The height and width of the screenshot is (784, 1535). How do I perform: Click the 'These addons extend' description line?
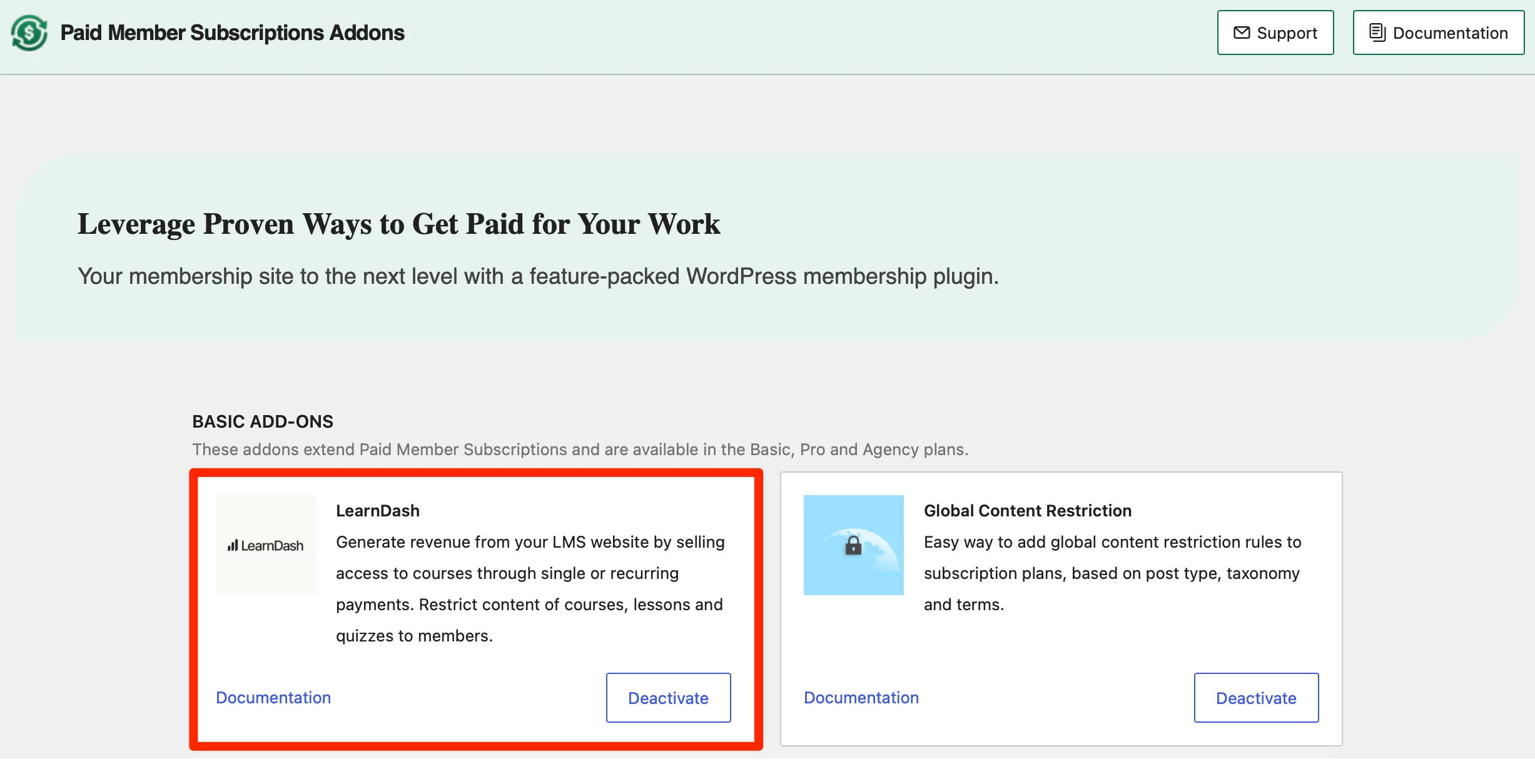click(580, 450)
